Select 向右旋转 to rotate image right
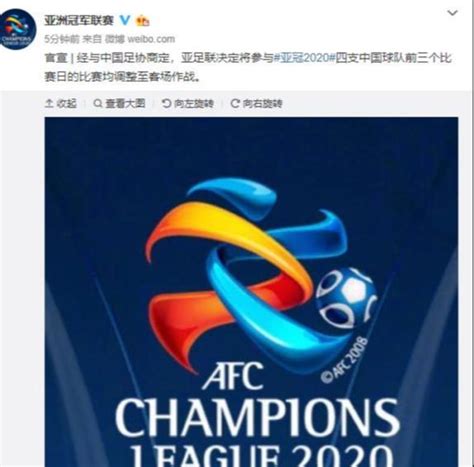The height and width of the screenshot is (467, 474). (x=262, y=104)
